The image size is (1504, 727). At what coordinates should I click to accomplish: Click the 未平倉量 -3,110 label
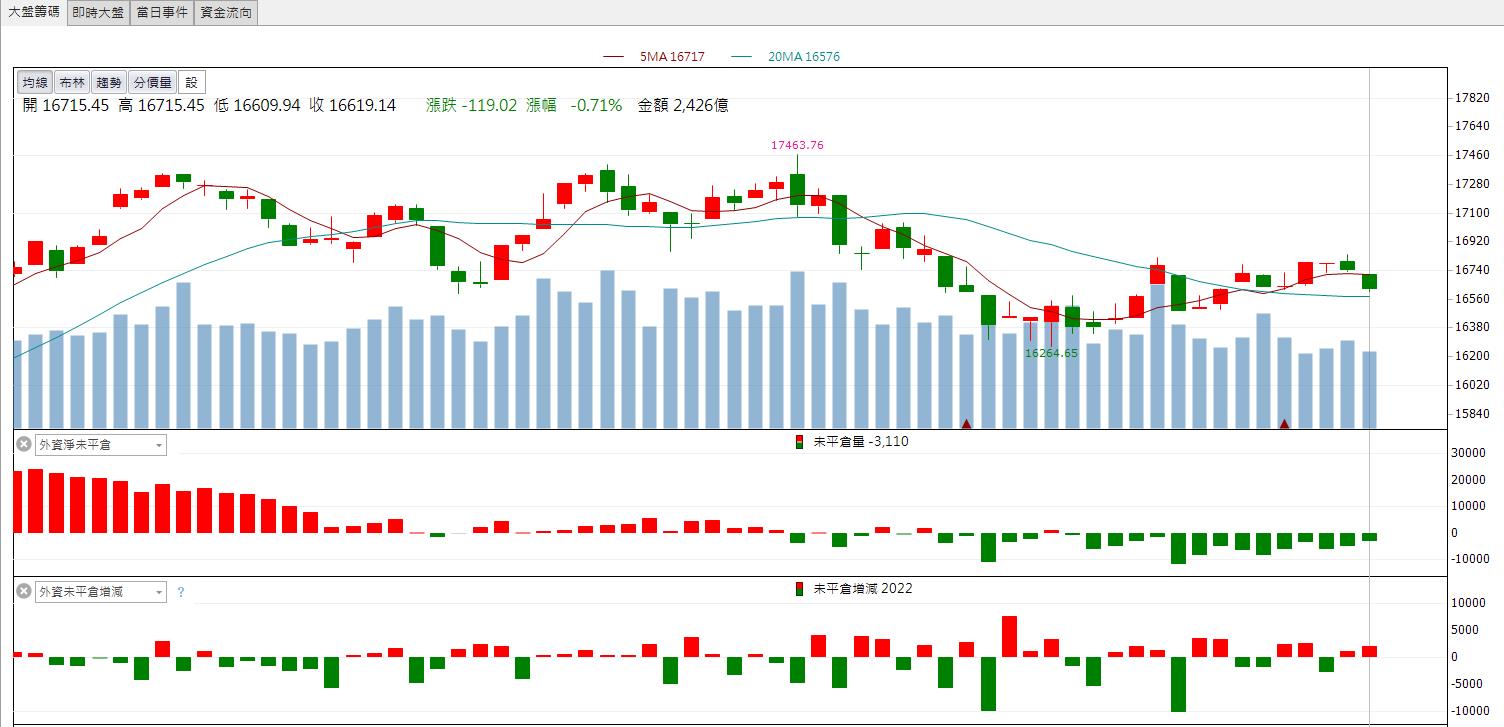861,441
